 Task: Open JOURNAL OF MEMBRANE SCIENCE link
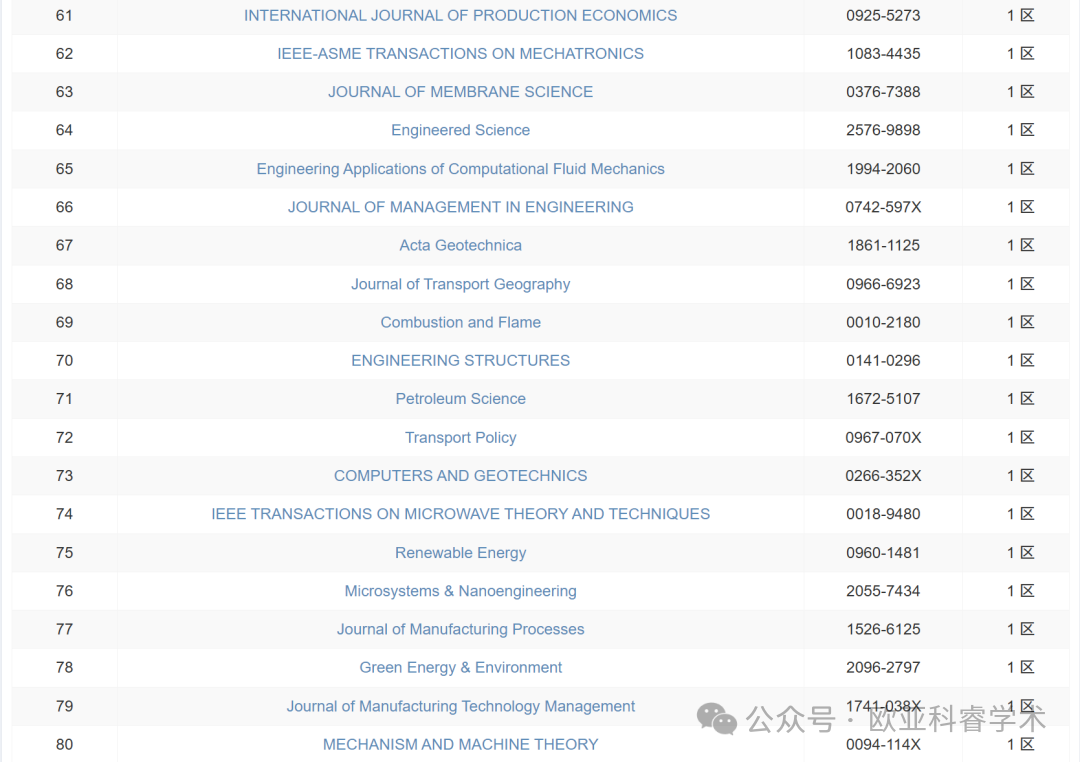460,92
